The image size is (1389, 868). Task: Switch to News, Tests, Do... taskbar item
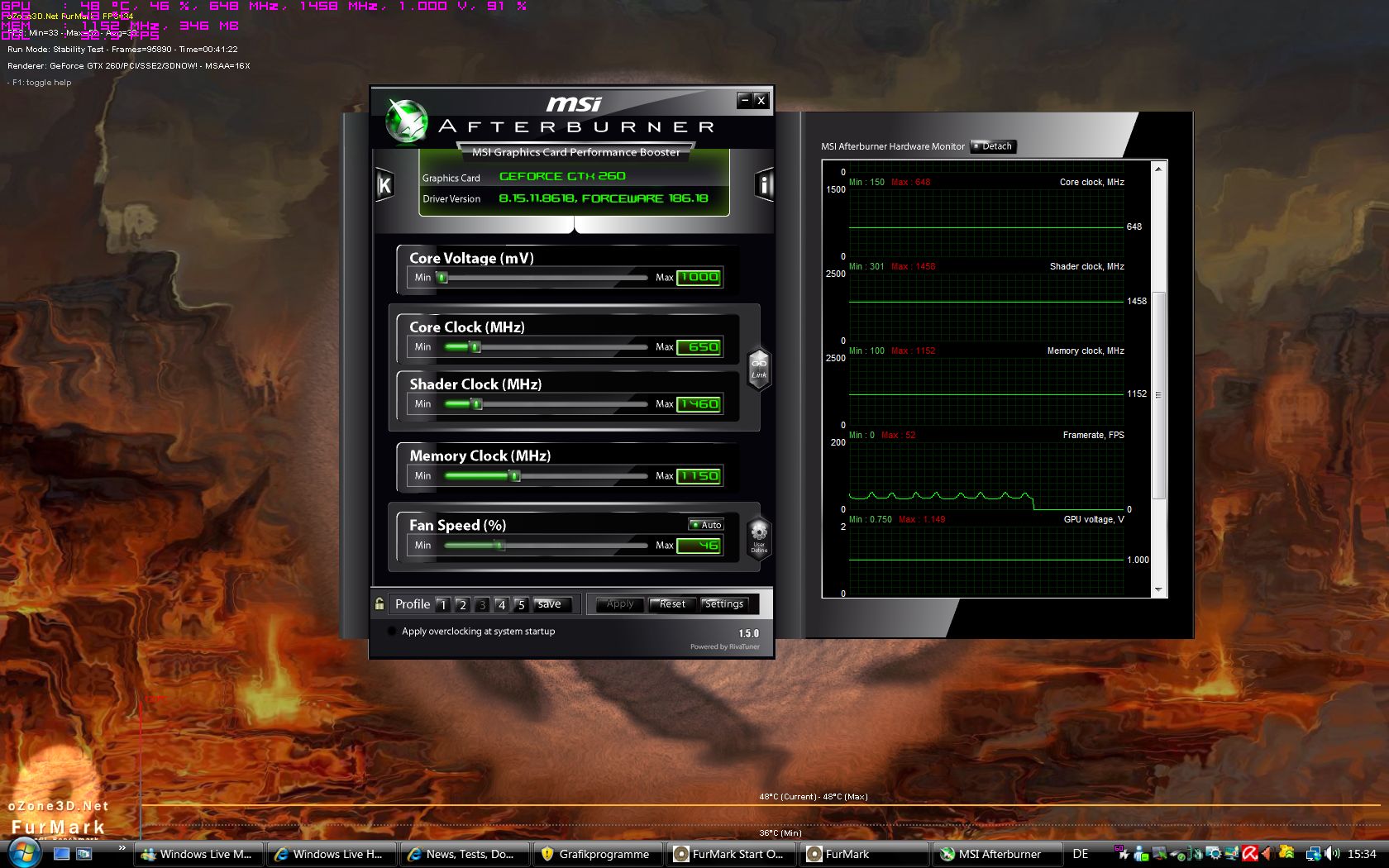point(465,854)
